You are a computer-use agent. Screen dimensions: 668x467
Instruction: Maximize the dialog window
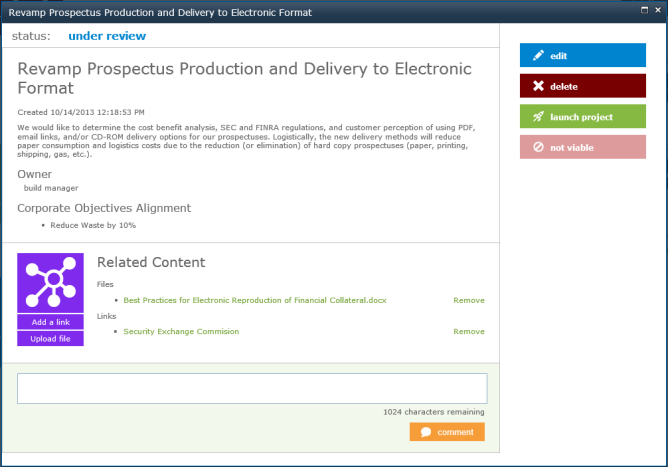640,11
